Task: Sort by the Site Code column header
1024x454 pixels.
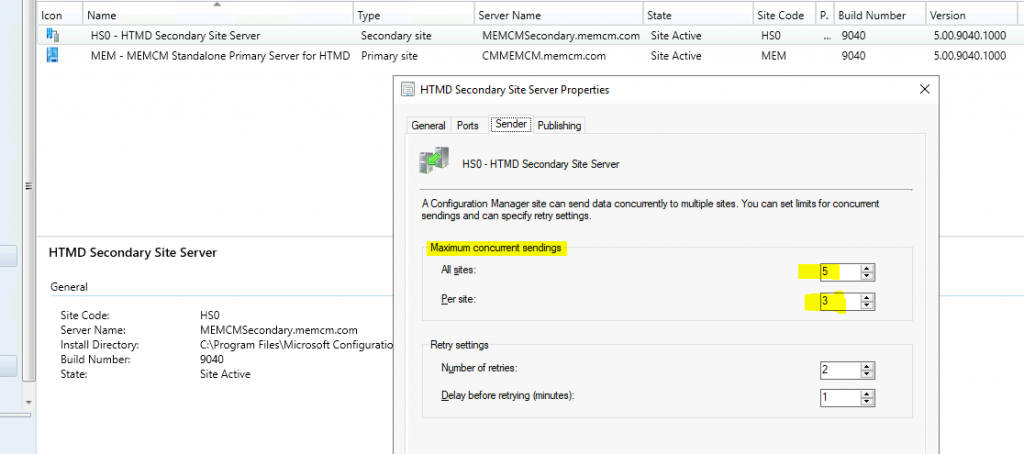Action: point(785,15)
